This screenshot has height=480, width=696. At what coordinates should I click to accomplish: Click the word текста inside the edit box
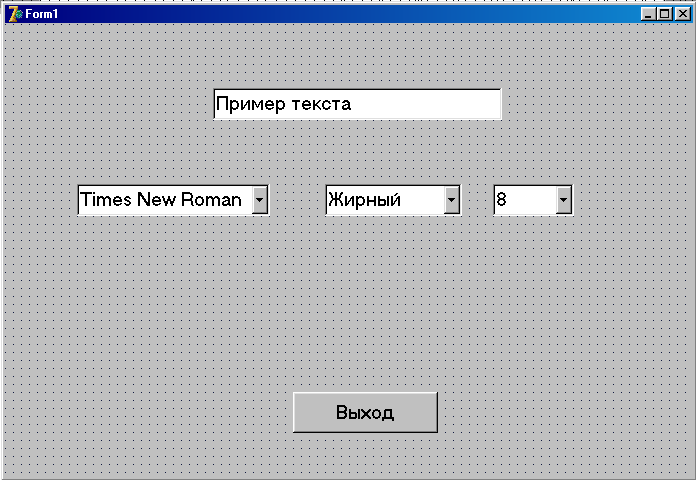[x=321, y=105]
